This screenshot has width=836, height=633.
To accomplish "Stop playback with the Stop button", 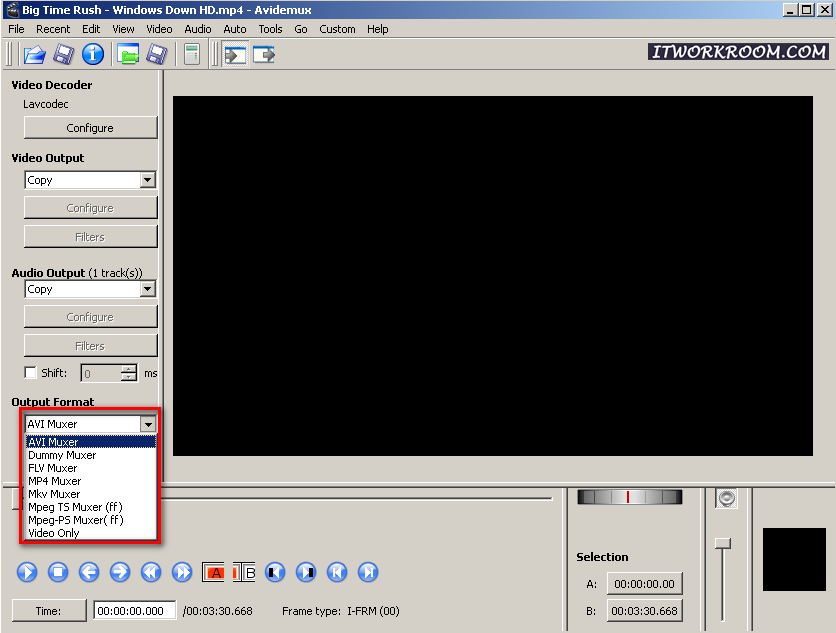I will pyautogui.click(x=58, y=572).
